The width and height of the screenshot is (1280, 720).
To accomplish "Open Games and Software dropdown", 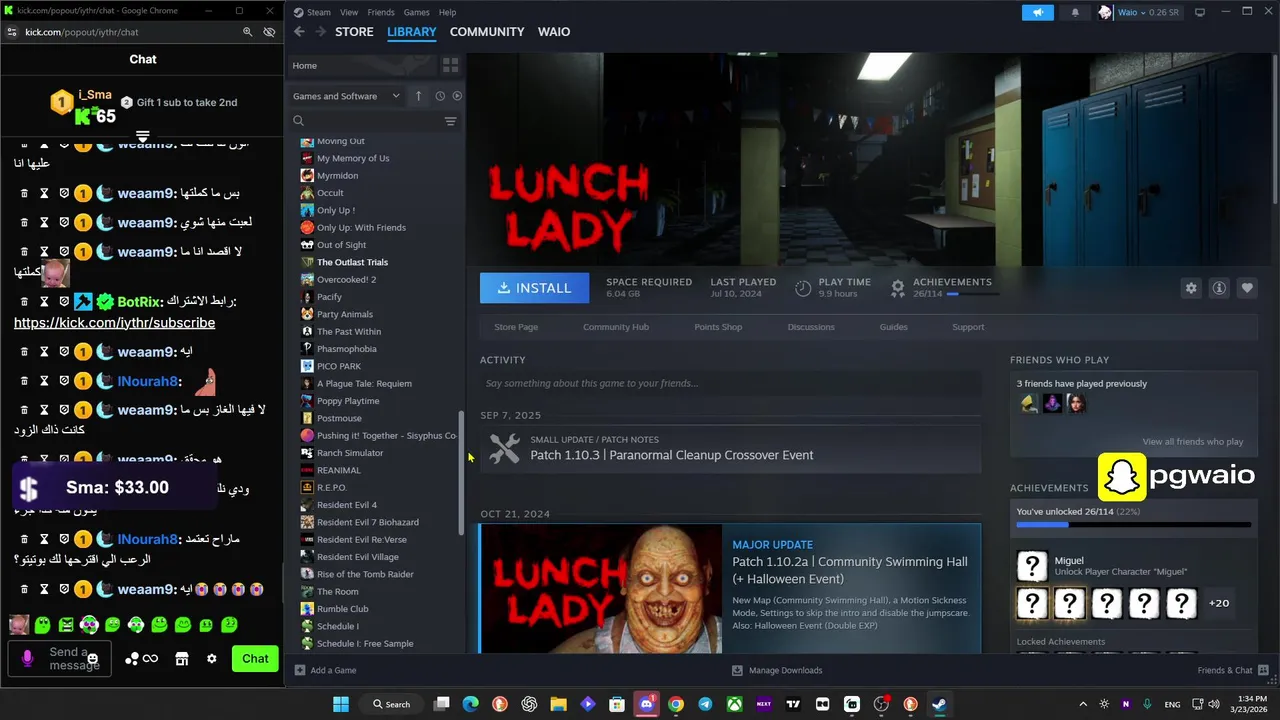I will (x=346, y=96).
